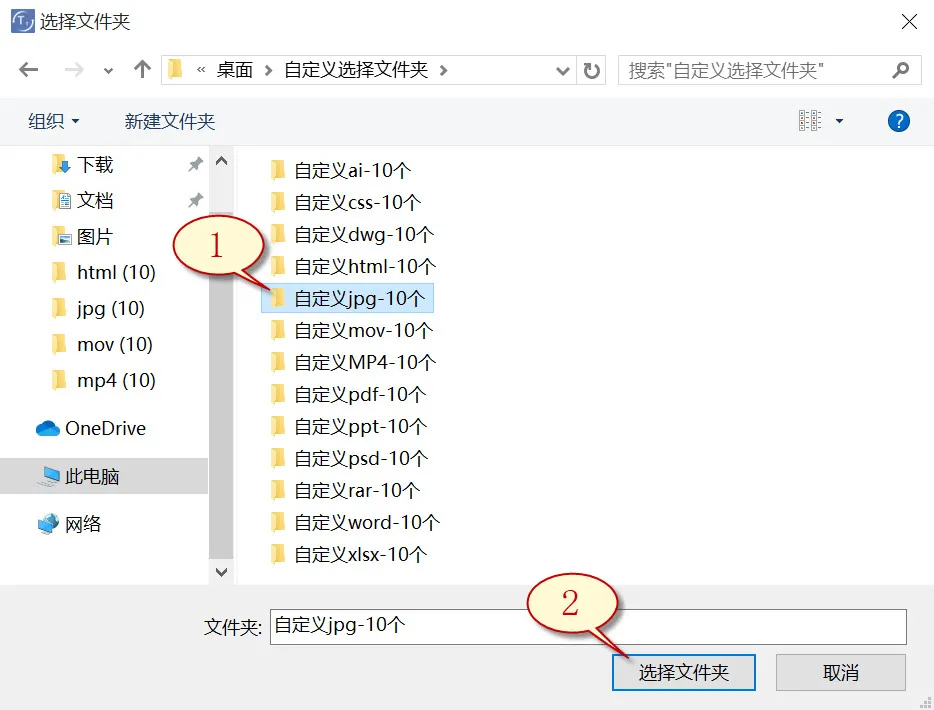Select 此电脑 in the navigation pane
This screenshot has width=934, height=710.
click(89, 476)
